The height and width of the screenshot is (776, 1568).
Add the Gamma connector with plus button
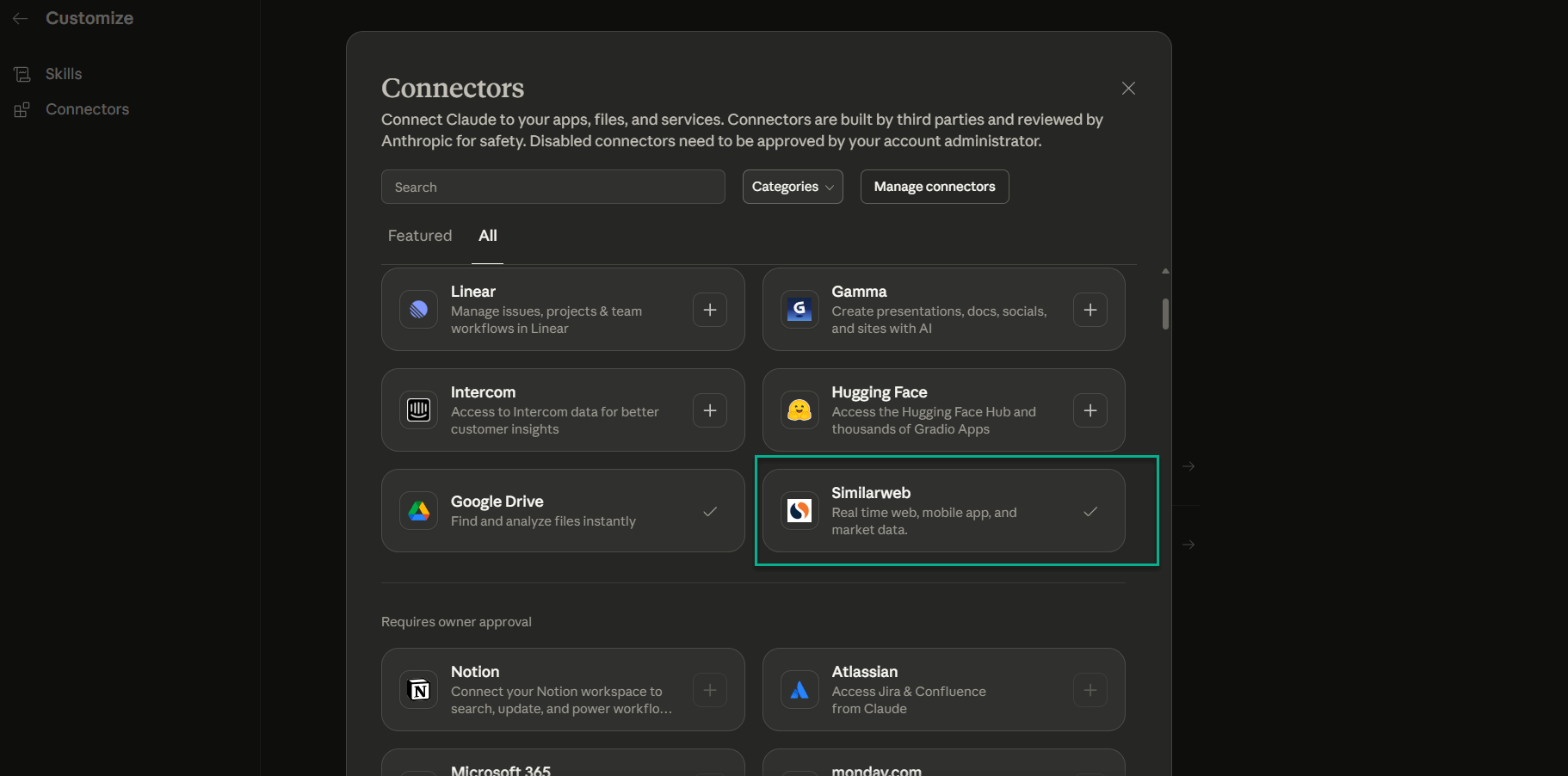[1090, 310]
